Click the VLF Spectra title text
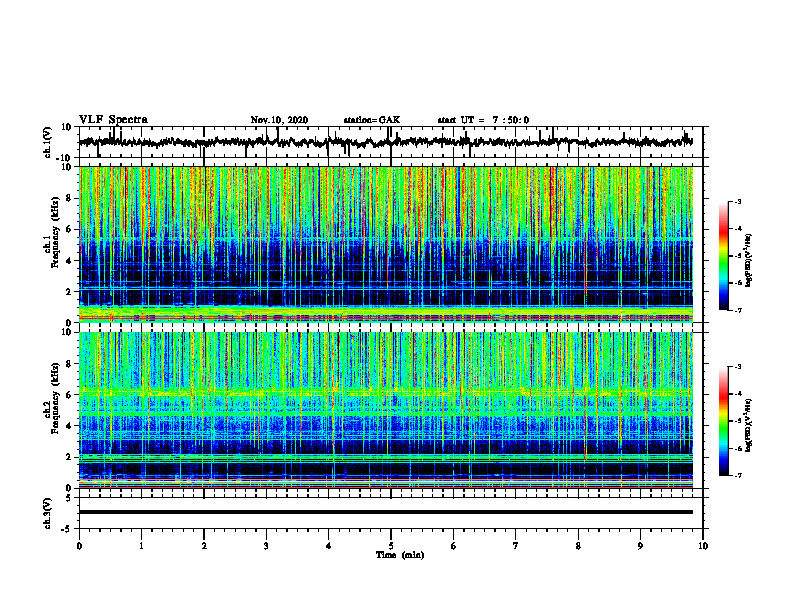This screenshot has height=612, width=792. pos(113,120)
